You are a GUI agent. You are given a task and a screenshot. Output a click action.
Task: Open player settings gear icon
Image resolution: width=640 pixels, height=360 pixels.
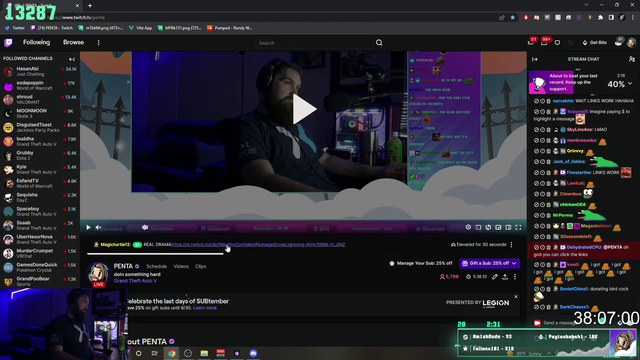(468, 227)
